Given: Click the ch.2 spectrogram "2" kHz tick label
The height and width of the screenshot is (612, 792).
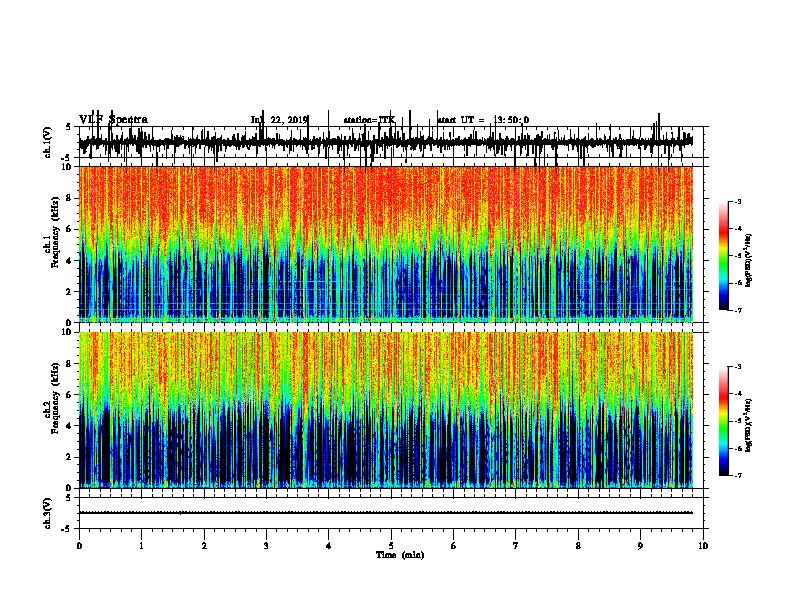Looking at the screenshot, I should [x=70, y=457].
